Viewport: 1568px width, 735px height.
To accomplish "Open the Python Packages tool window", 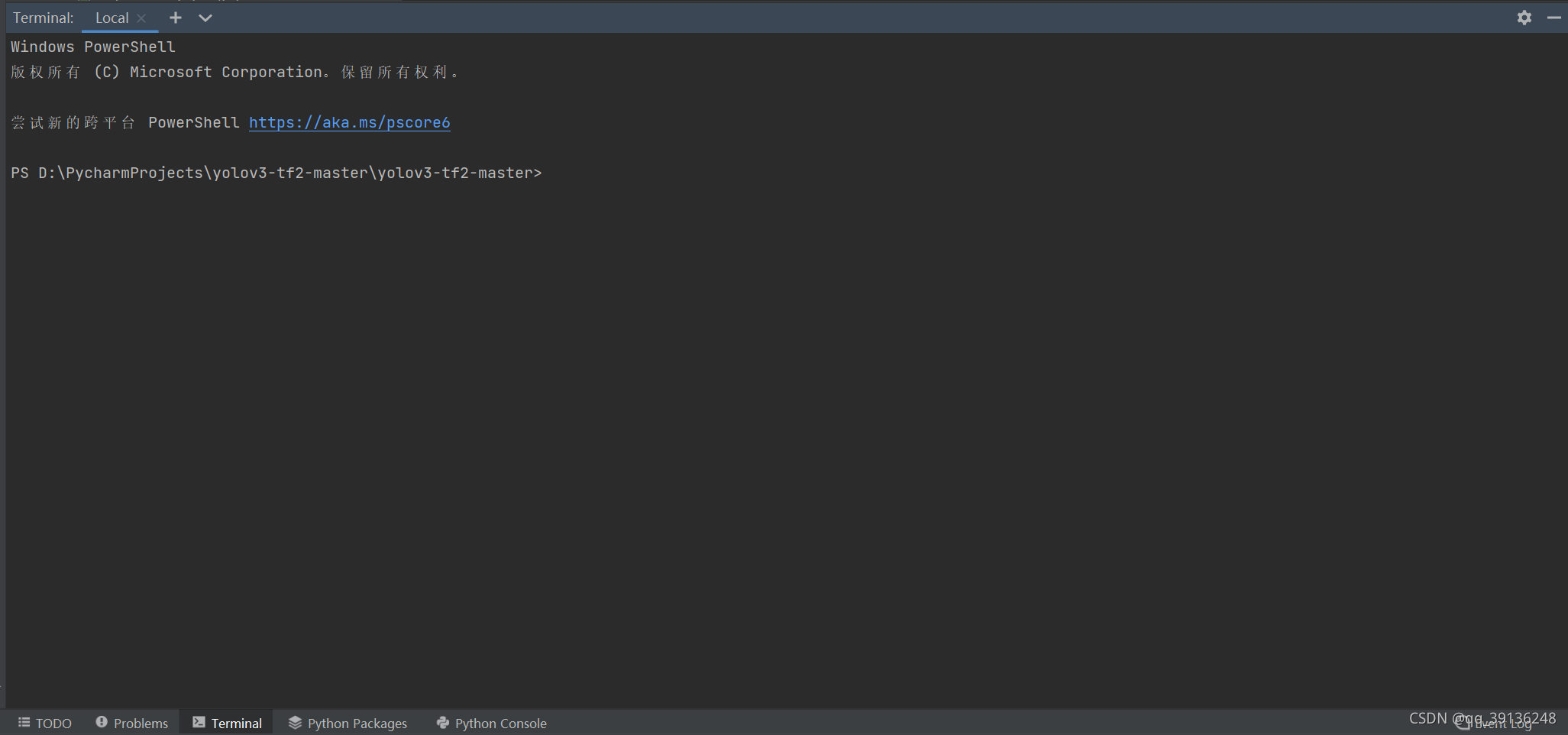I will point(348,723).
